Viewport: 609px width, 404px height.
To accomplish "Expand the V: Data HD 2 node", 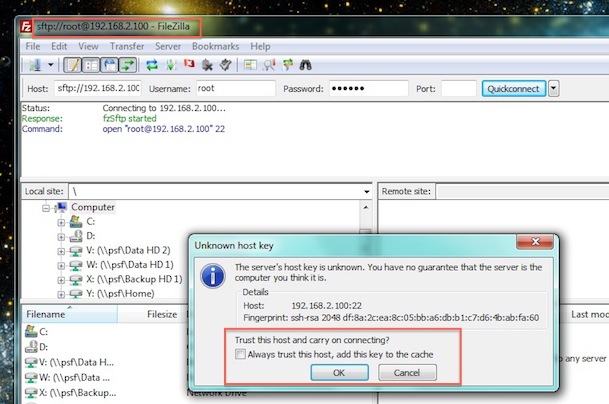I will tap(61, 251).
